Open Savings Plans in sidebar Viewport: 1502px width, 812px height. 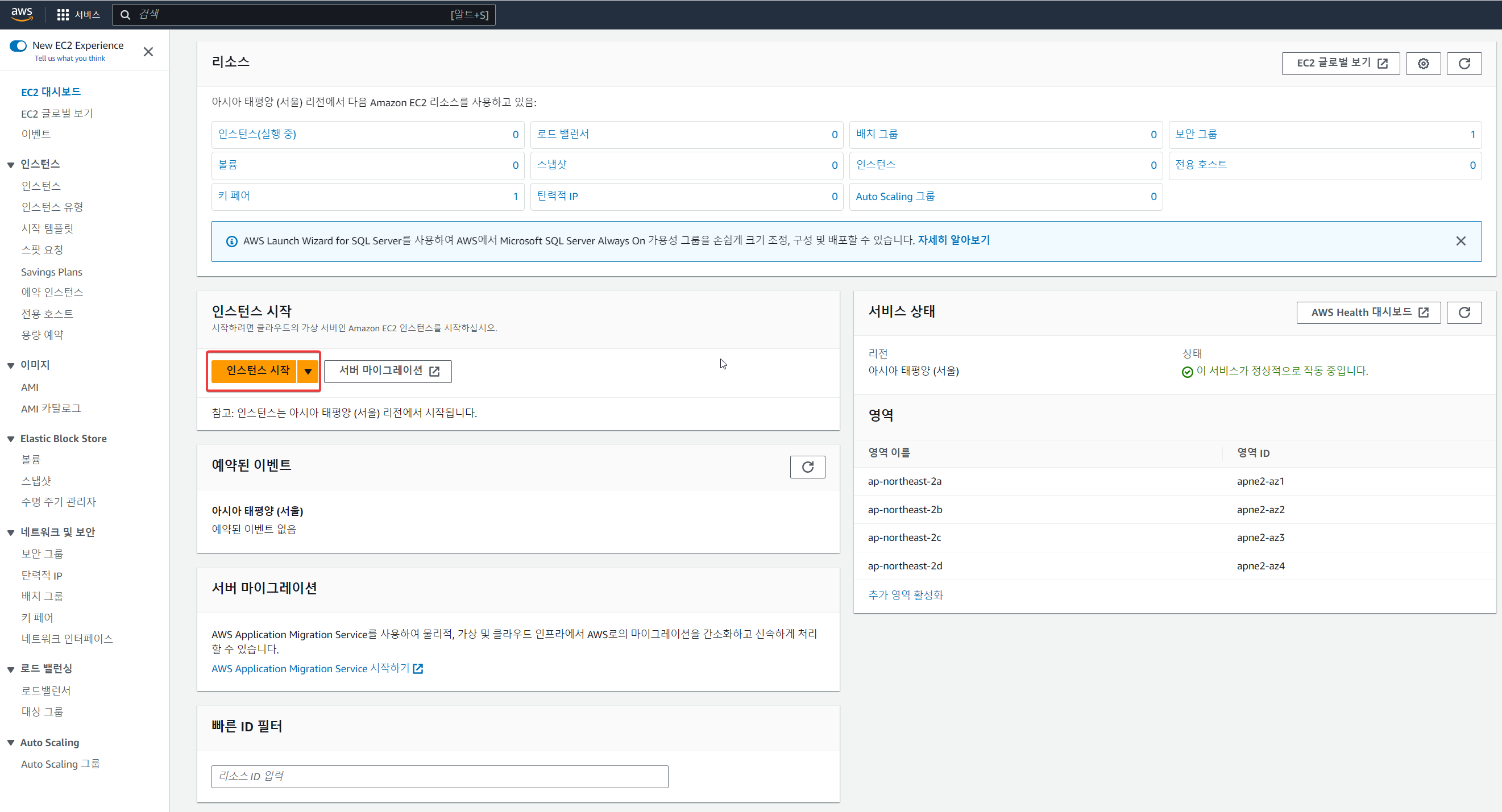(x=52, y=272)
